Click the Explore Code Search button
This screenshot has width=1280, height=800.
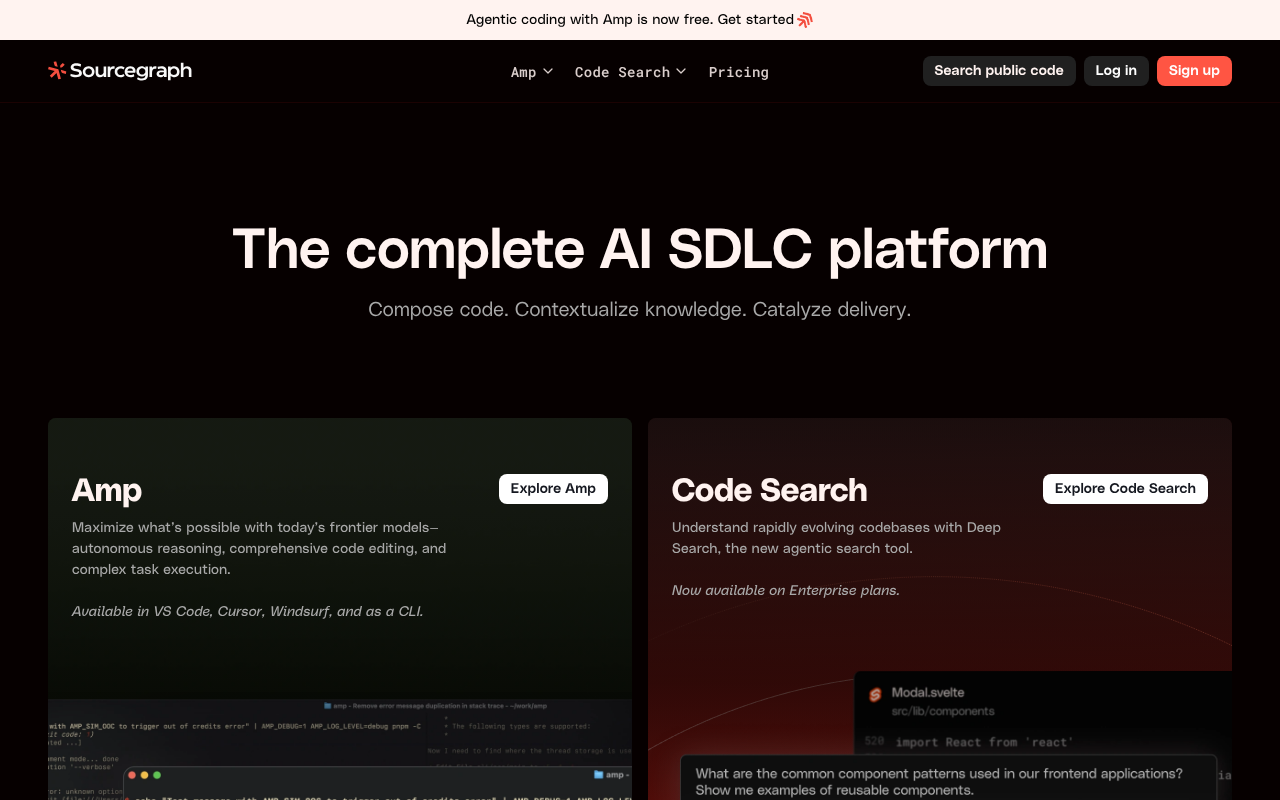tap(1125, 488)
